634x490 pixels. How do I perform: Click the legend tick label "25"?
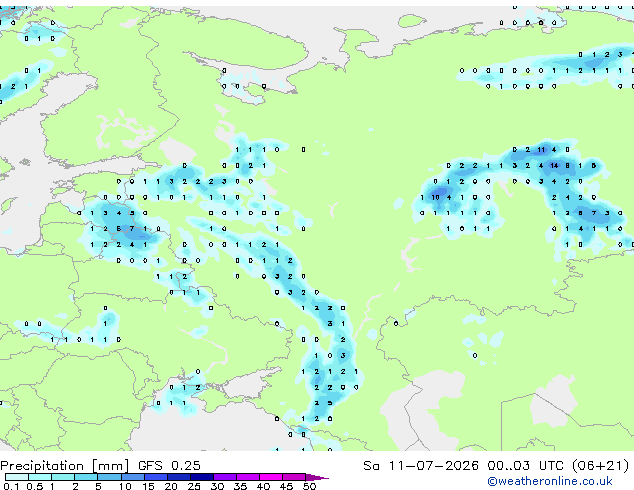point(194,486)
